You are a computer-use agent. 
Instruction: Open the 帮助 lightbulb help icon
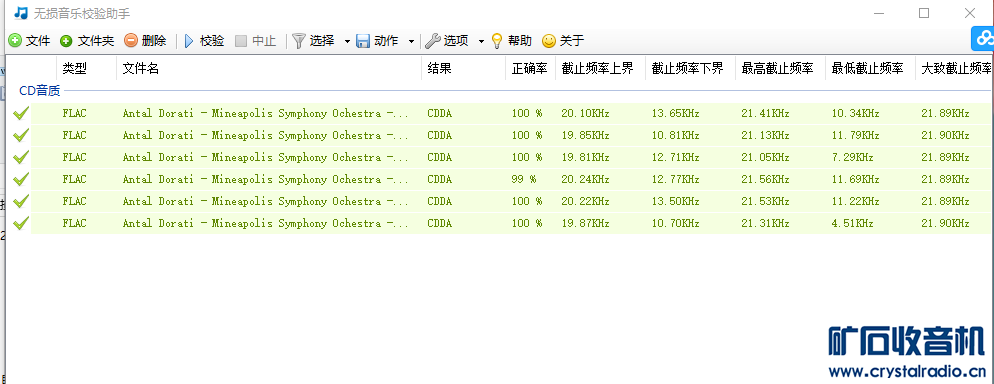pyautogui.click(x=497, y=41)
